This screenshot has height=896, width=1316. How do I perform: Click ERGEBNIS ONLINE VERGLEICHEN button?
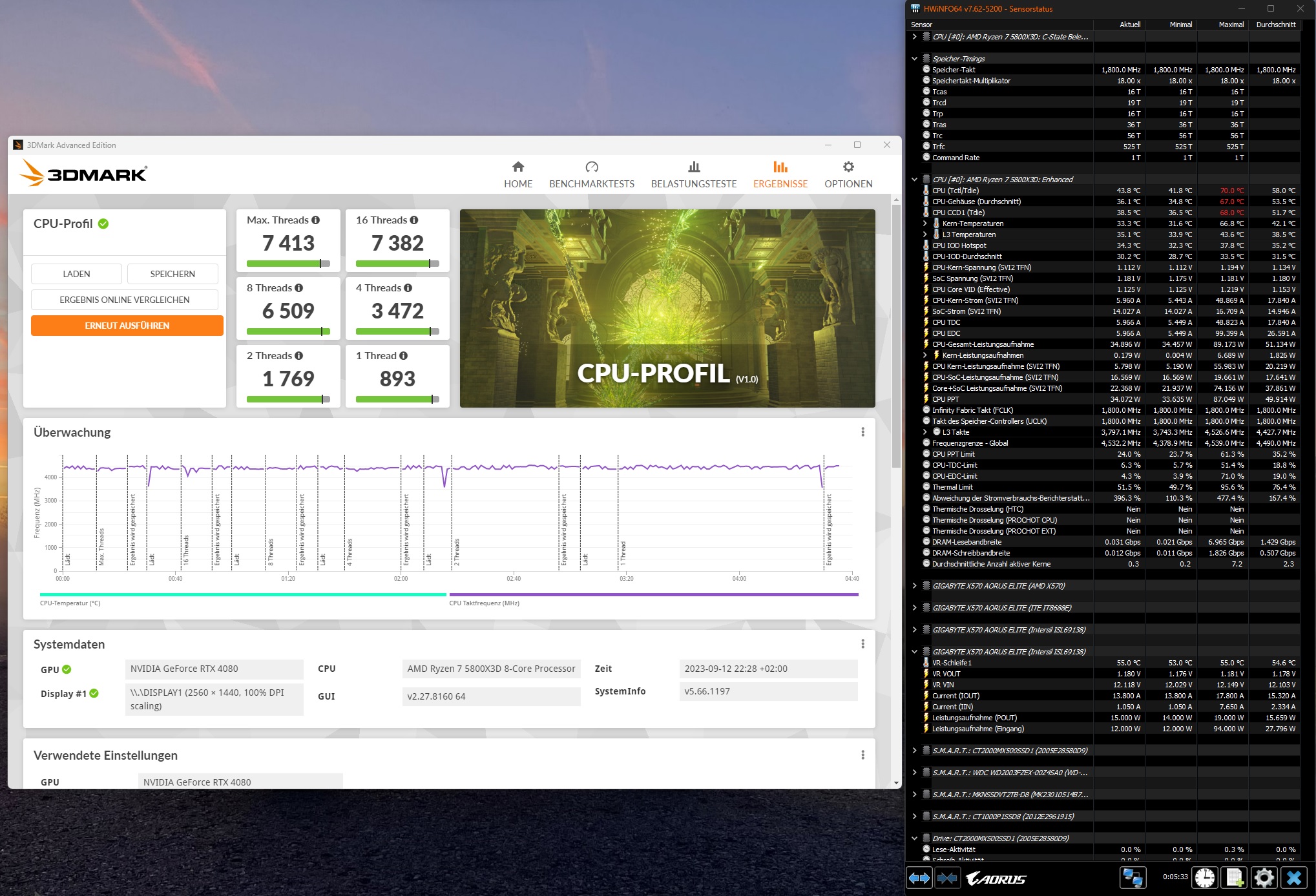coord(125,300)
